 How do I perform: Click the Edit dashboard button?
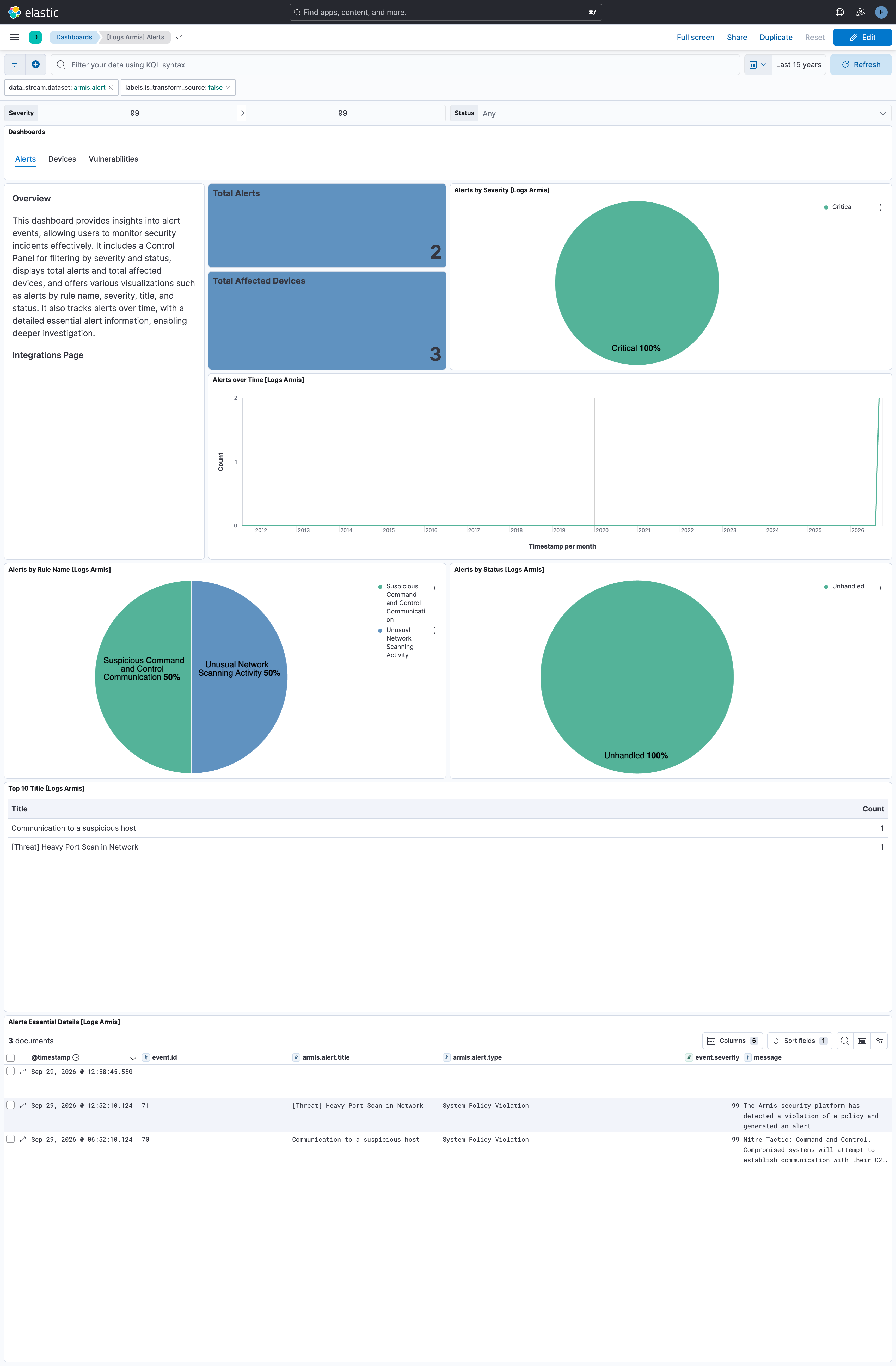coord(862,37)
